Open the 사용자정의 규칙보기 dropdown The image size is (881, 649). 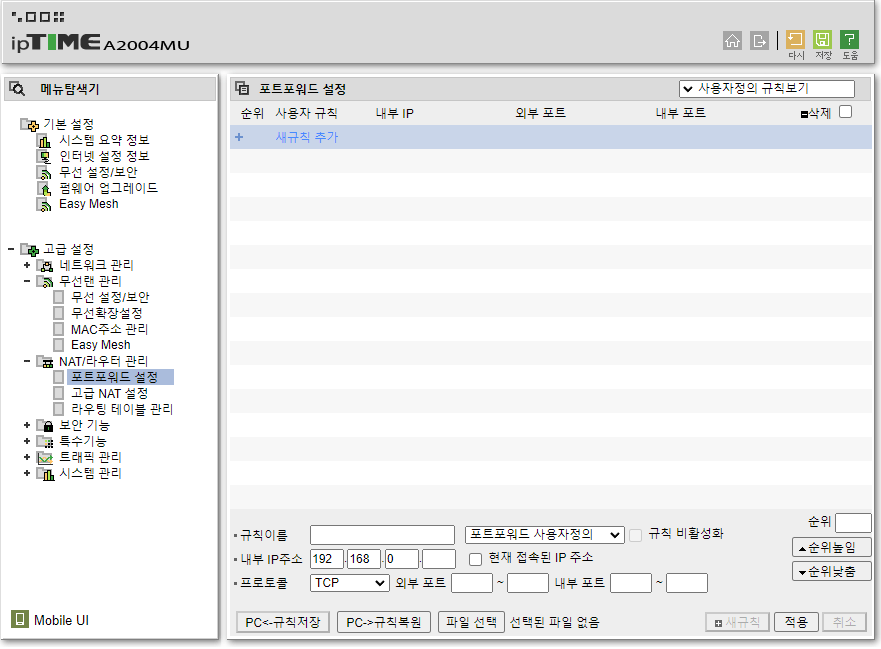[766, 88]
